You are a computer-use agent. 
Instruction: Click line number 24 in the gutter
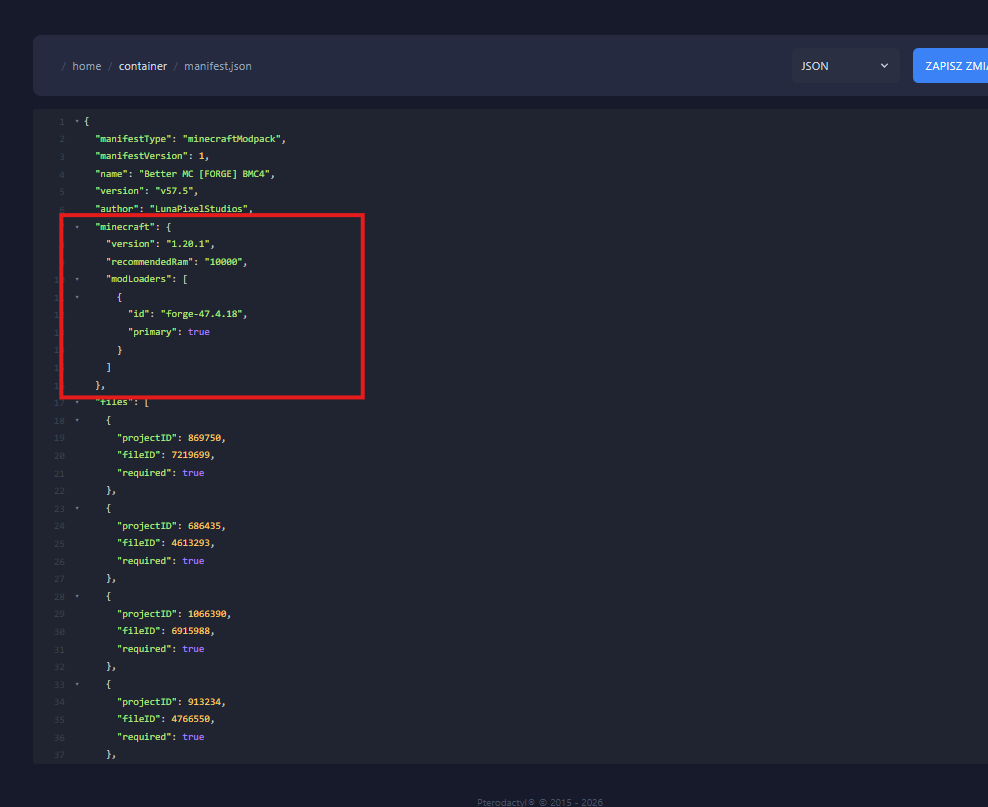tap(59, 526)
